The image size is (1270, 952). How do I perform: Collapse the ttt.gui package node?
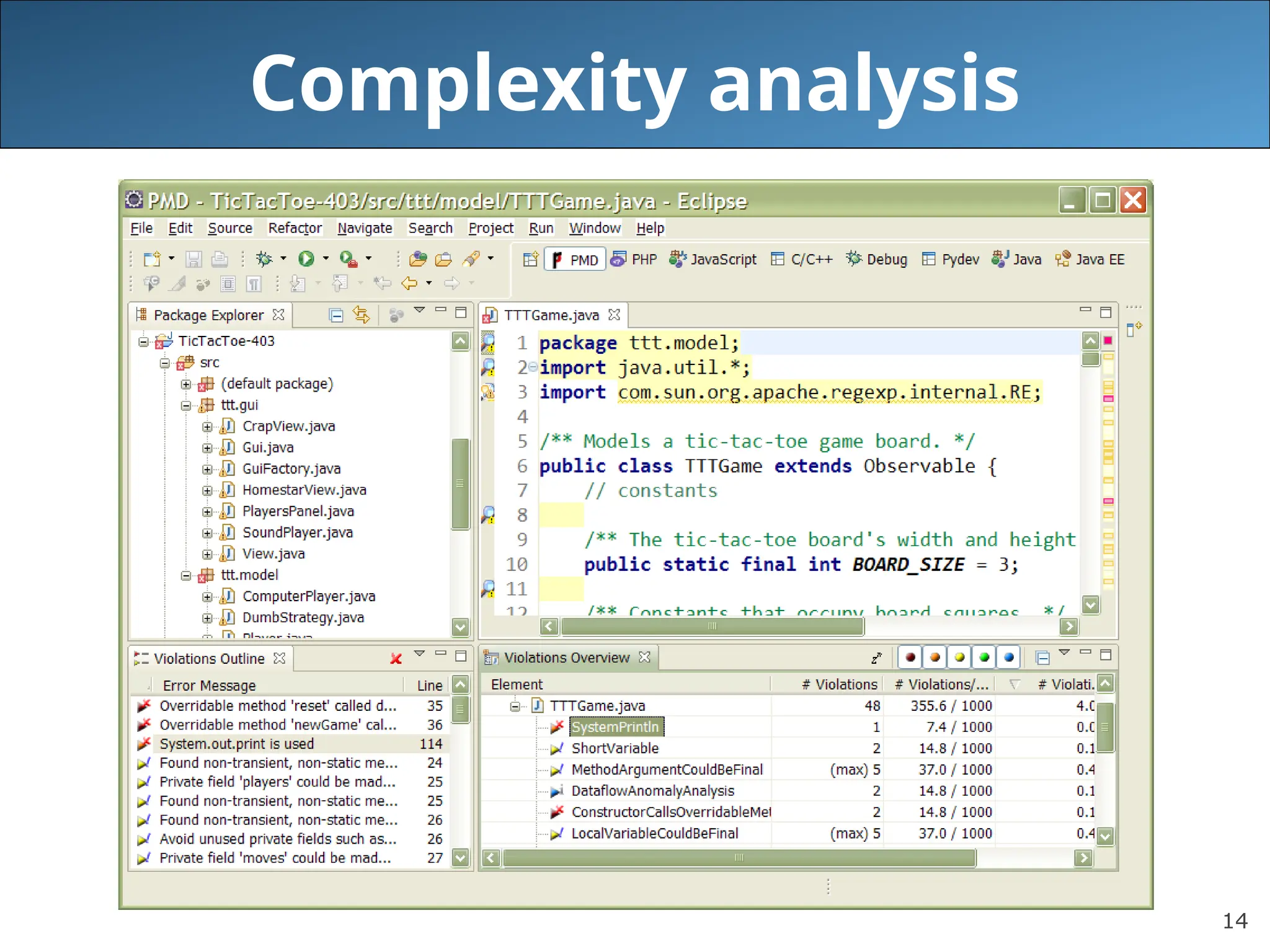186,405
